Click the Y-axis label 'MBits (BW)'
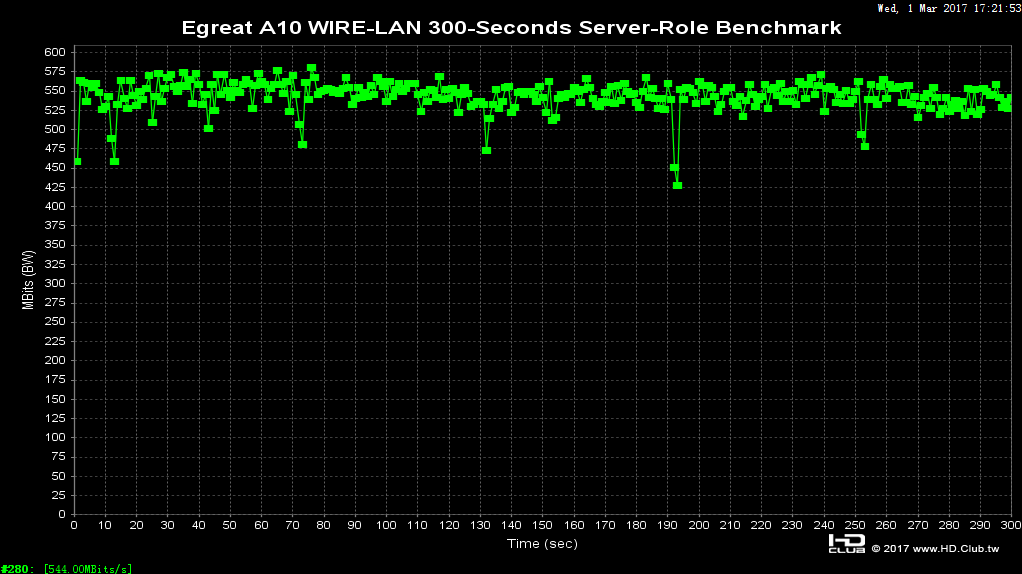This screenshot has width=1022, height=574. (27, 280)
